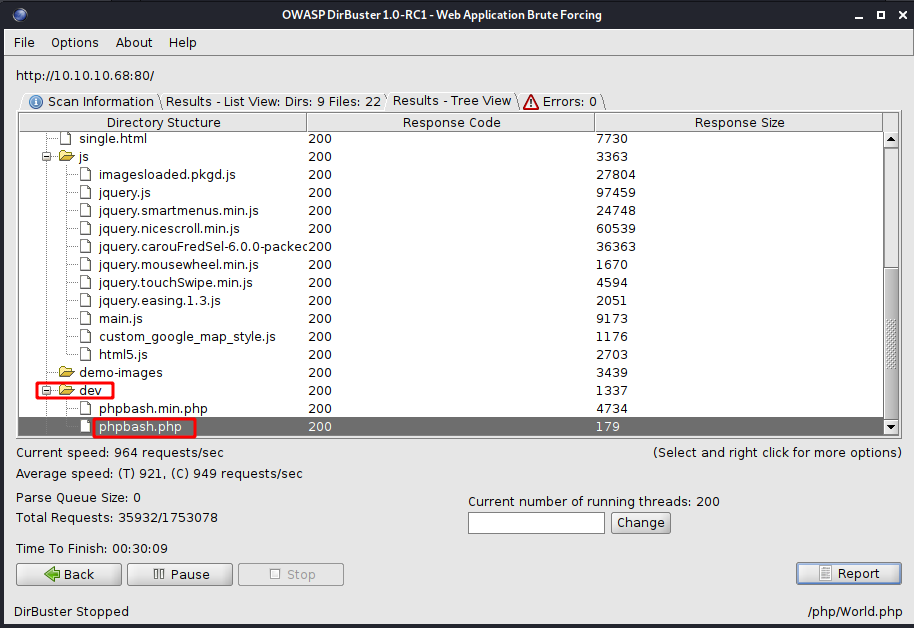
Task: Click the dev folder icon
Action: (x=66, y=390)
